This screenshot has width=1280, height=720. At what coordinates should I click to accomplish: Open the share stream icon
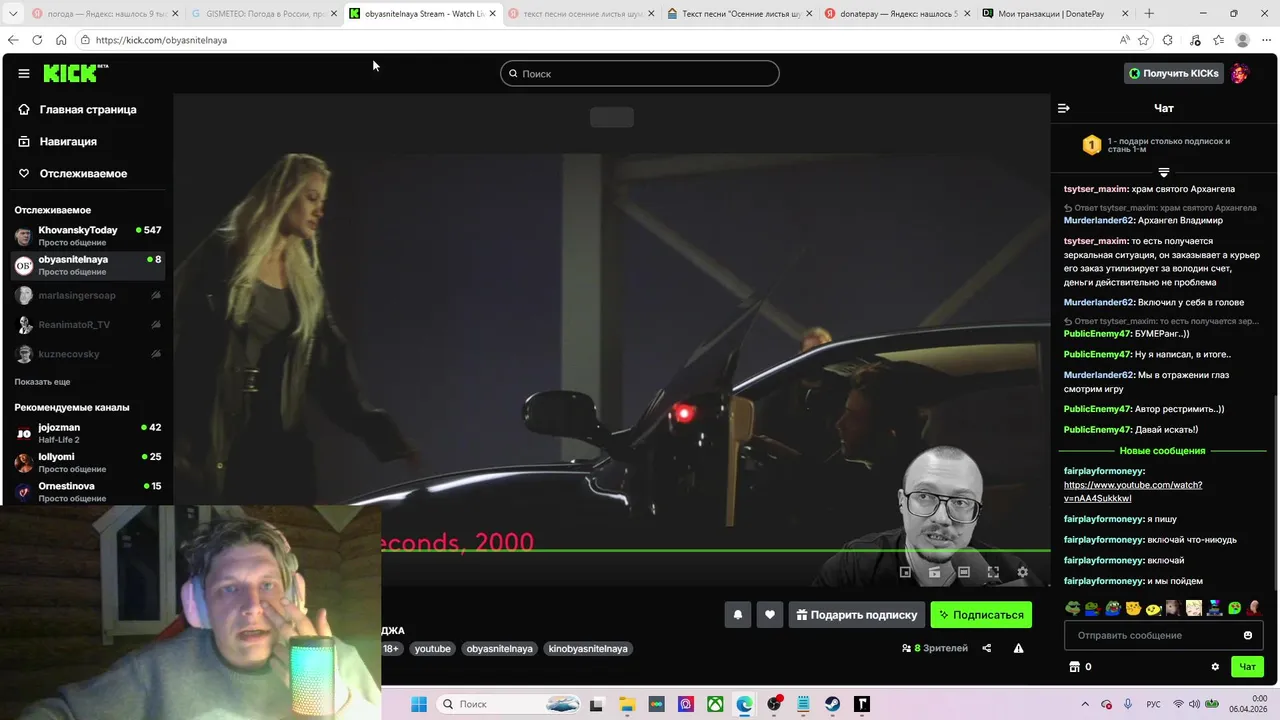[x=987, y=648]
